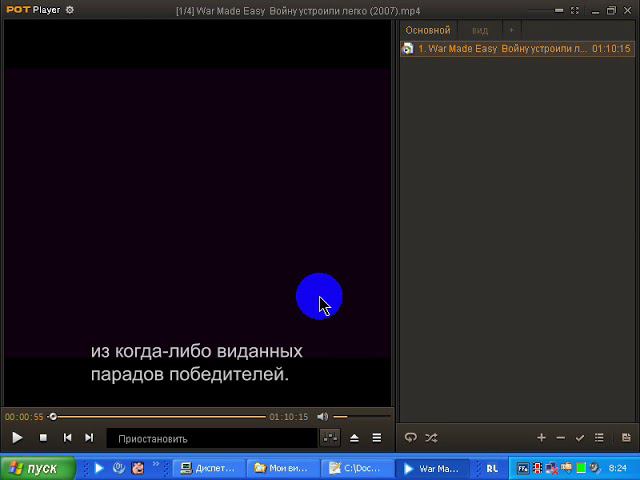The image size is (640, 480).
Task: Click the compact mode bar icon in title bar
Action: pyautogui.click(x=559, y=10)
